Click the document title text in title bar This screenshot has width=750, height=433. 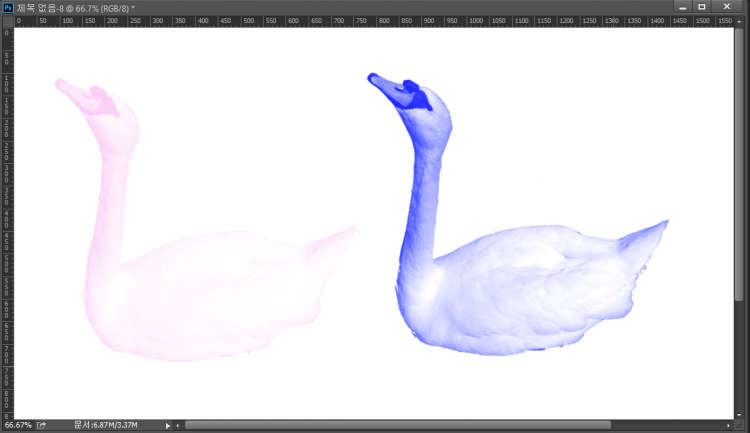(75, 7)
